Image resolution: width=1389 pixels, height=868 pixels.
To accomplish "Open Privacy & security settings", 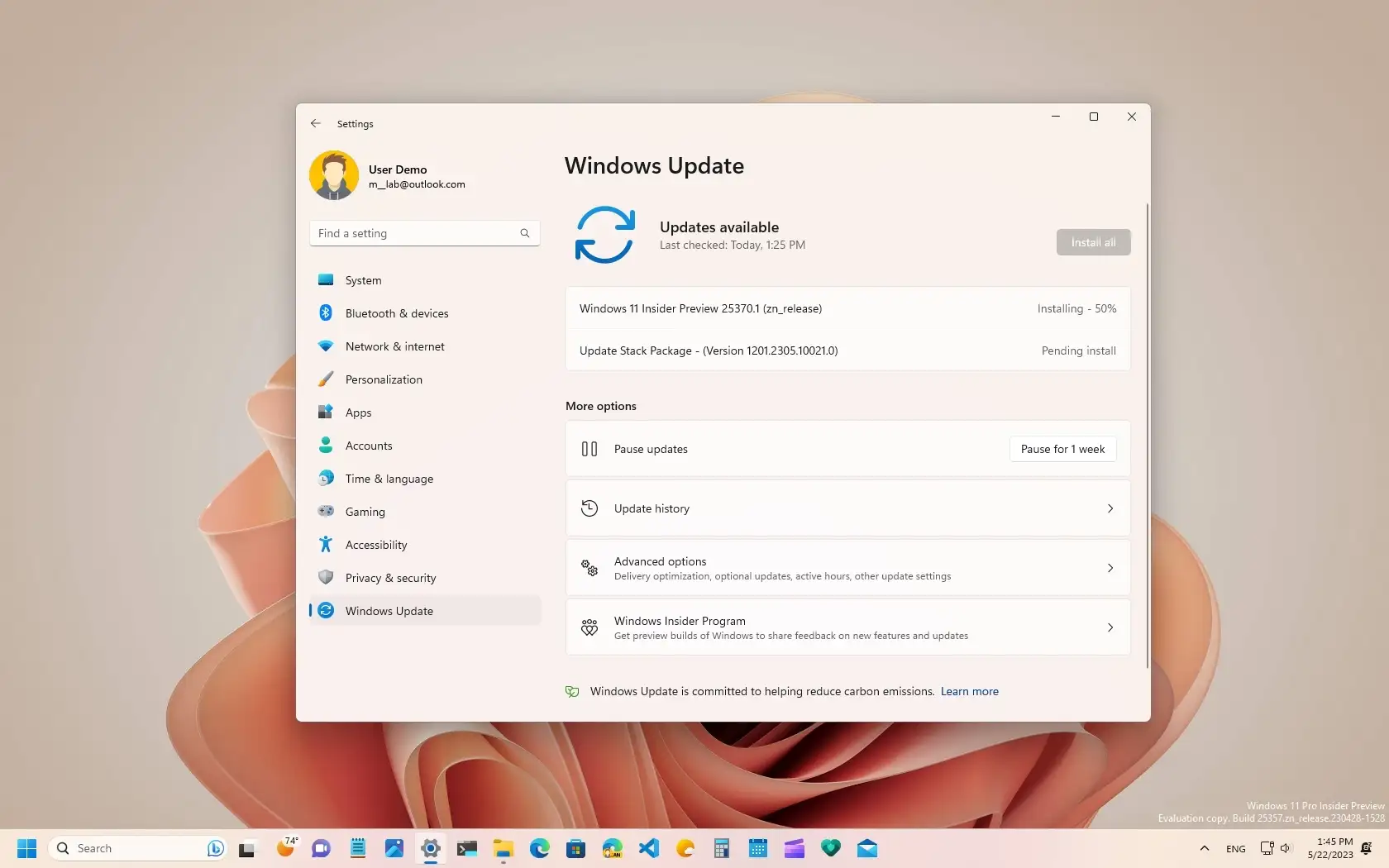I will tap(390, 577).
